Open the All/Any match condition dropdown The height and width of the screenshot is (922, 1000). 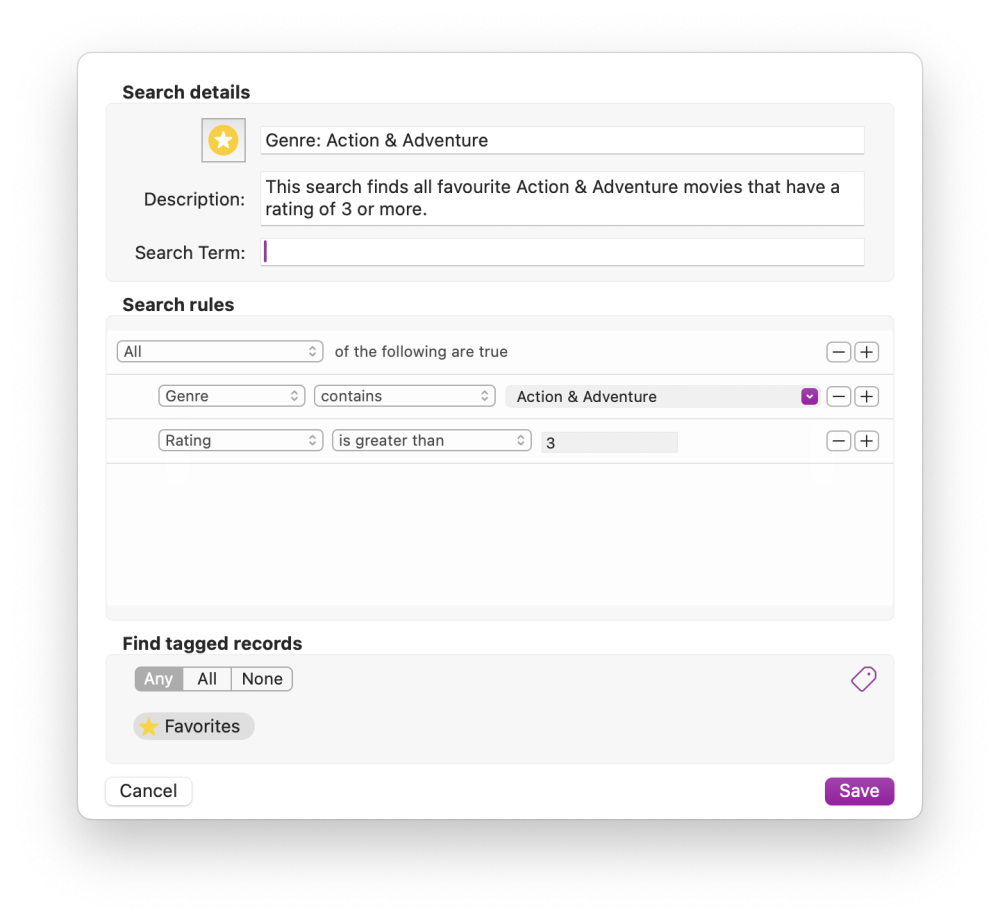click(x=220, y=352)
